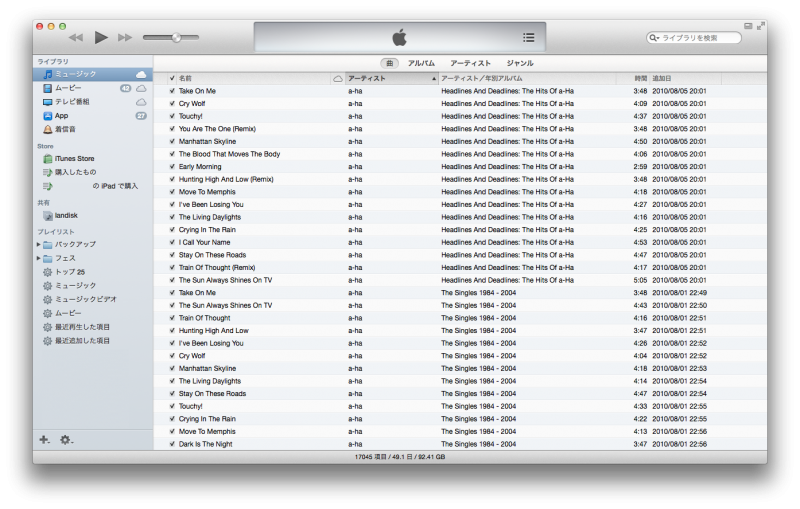Open 着信音 ringtones in the sidebar

pos(65,129)
